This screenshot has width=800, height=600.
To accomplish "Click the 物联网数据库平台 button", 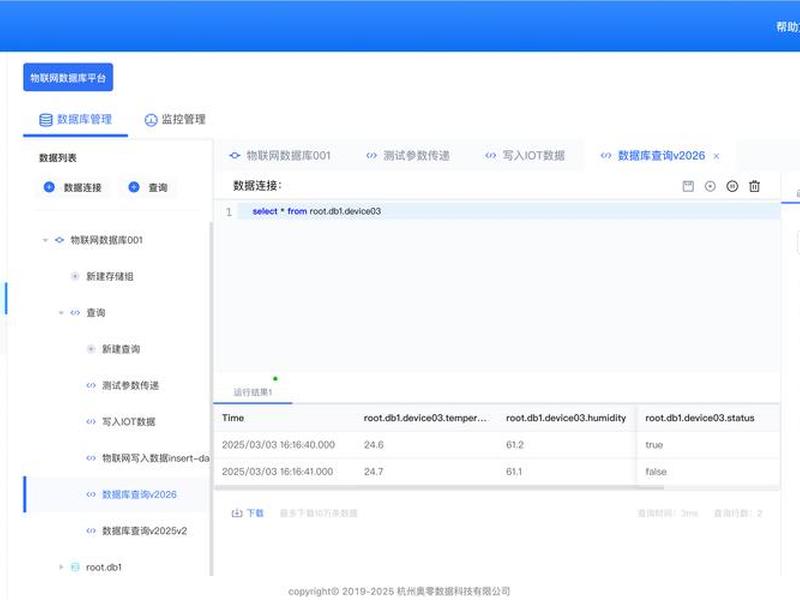I will [x=68, y=78].
